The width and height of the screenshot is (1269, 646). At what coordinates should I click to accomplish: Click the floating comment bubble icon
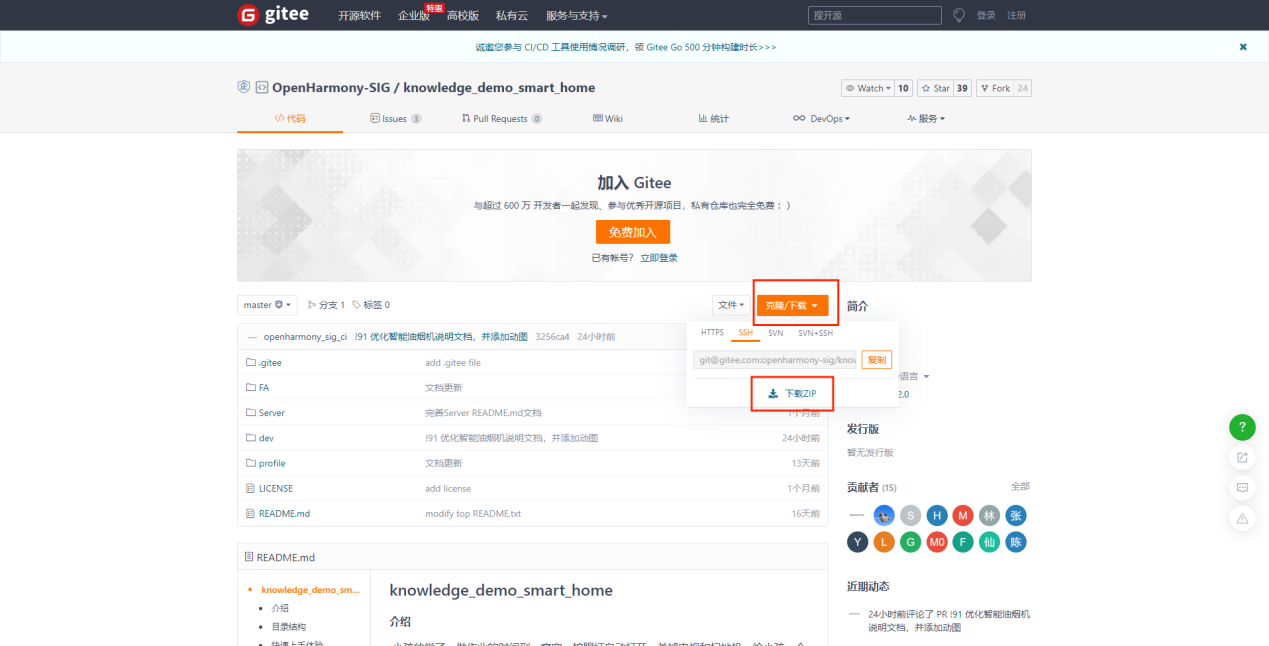pyautogui.click(x=1242, y=488)
